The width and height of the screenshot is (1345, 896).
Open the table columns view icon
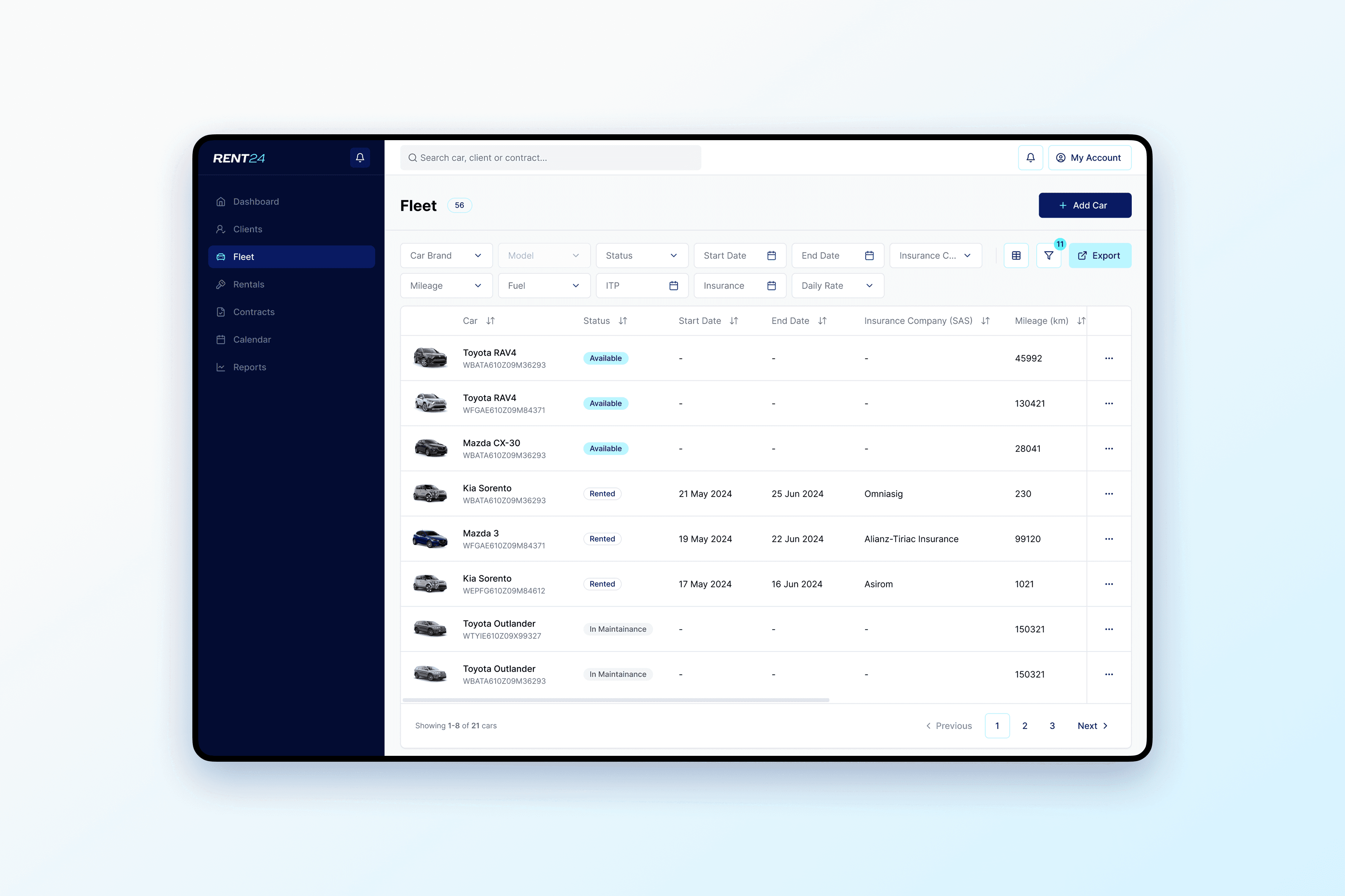1016,255
